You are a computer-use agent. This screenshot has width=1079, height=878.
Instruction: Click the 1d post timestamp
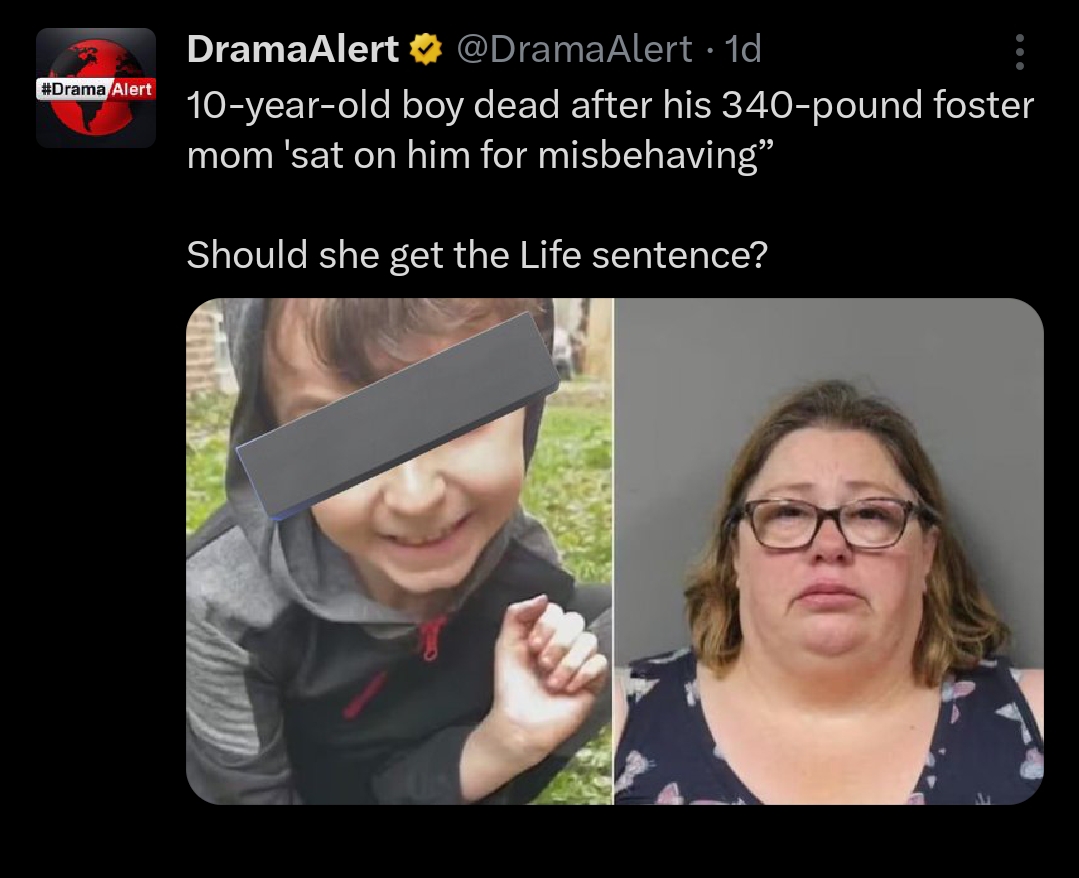tap(744, 50)
